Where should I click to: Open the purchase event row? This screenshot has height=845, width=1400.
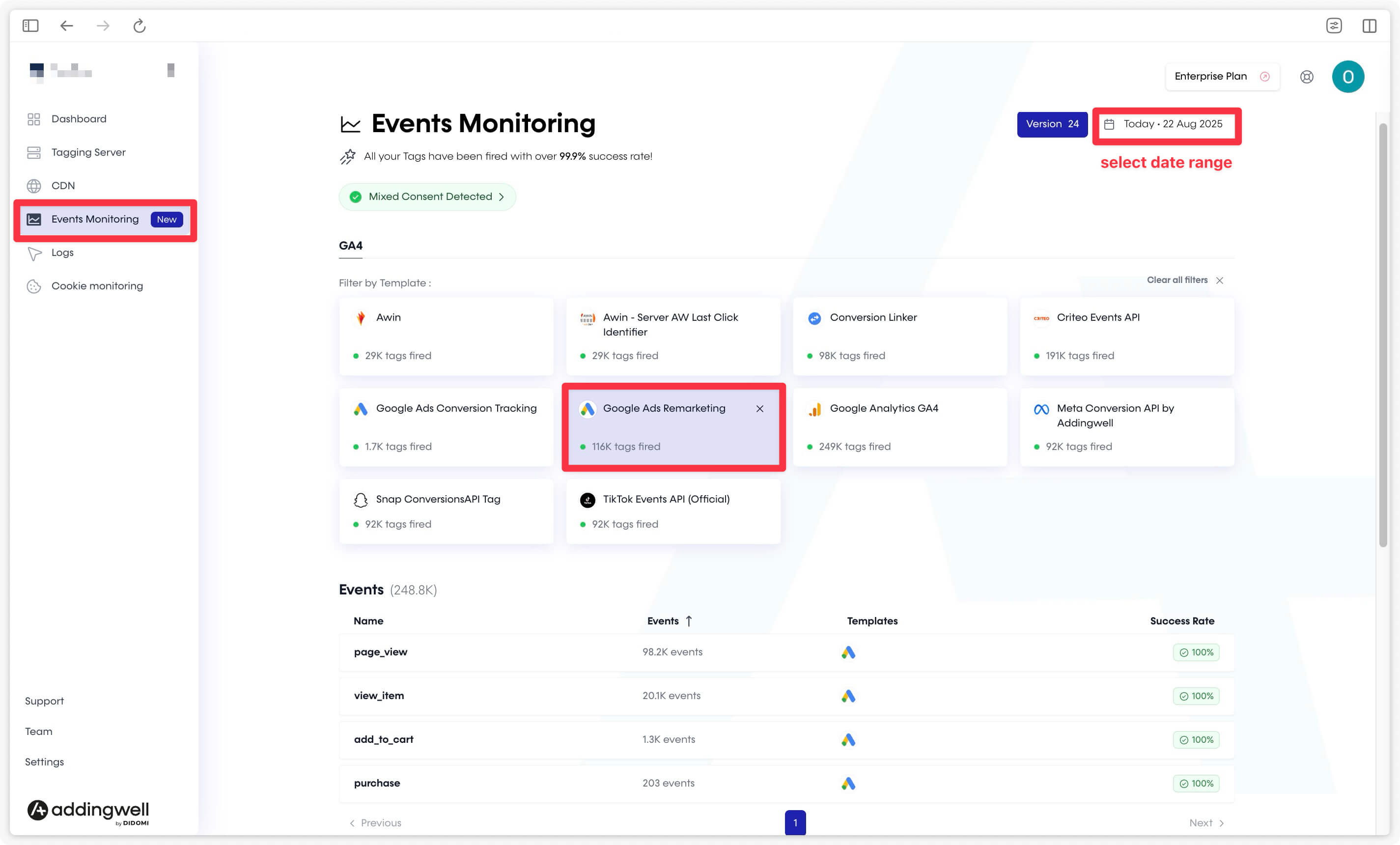click(786, 784)
